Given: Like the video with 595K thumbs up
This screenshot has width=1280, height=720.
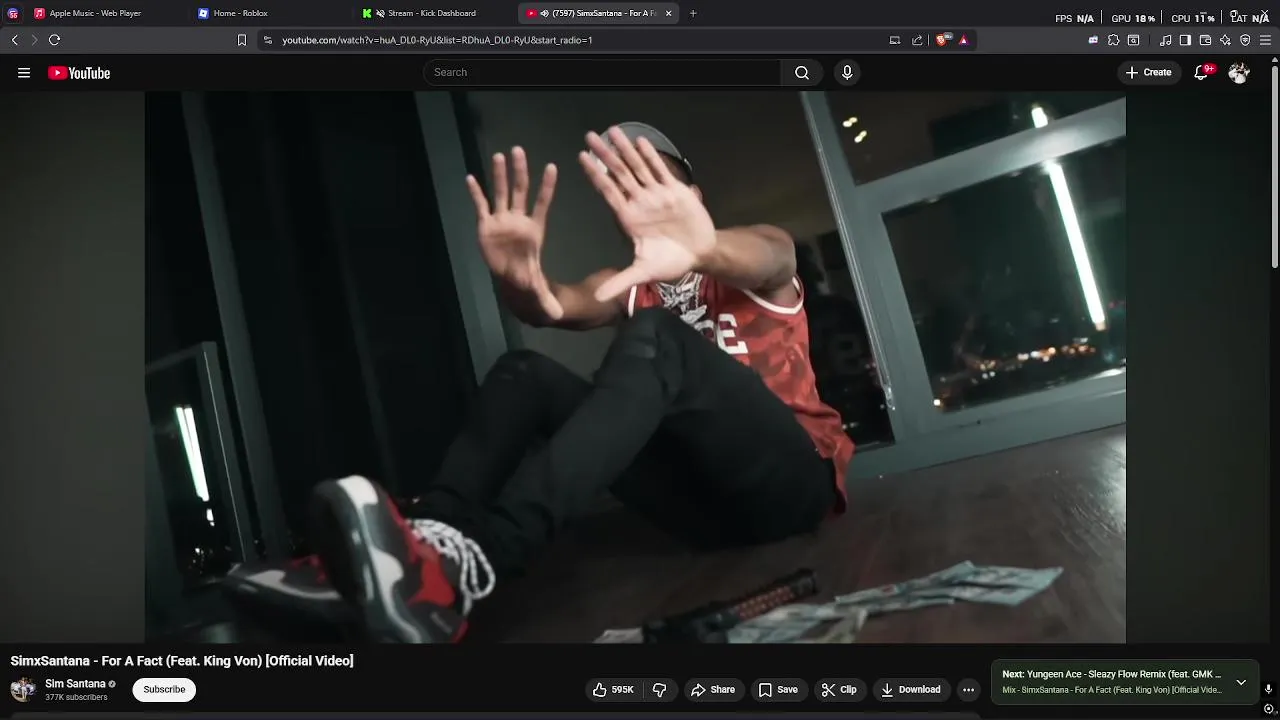Looking at the screenshot, I should 613,689.
